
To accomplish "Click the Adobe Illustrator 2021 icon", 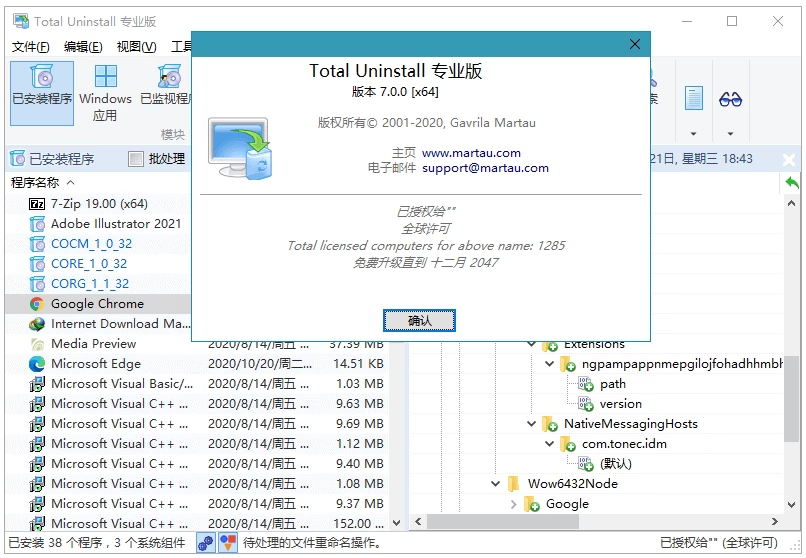I will click(x=37, y=224).
